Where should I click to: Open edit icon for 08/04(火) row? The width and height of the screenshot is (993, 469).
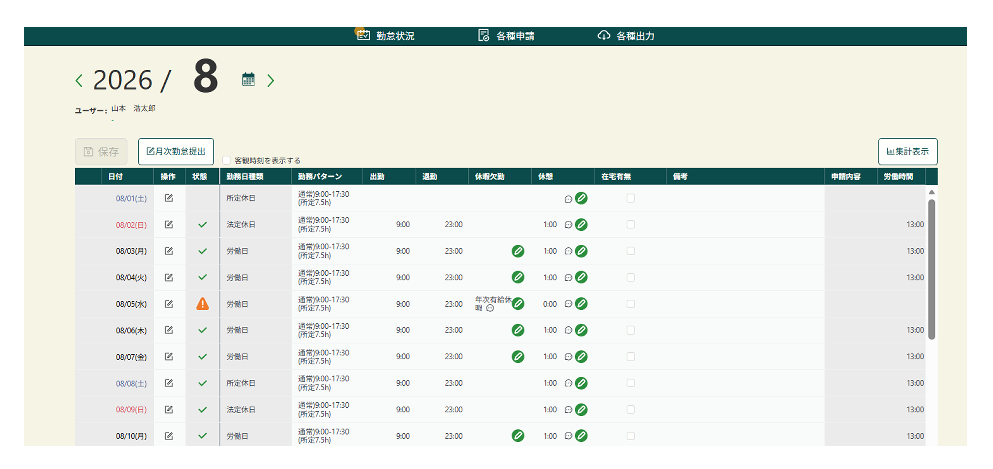(x=169, y=277)
